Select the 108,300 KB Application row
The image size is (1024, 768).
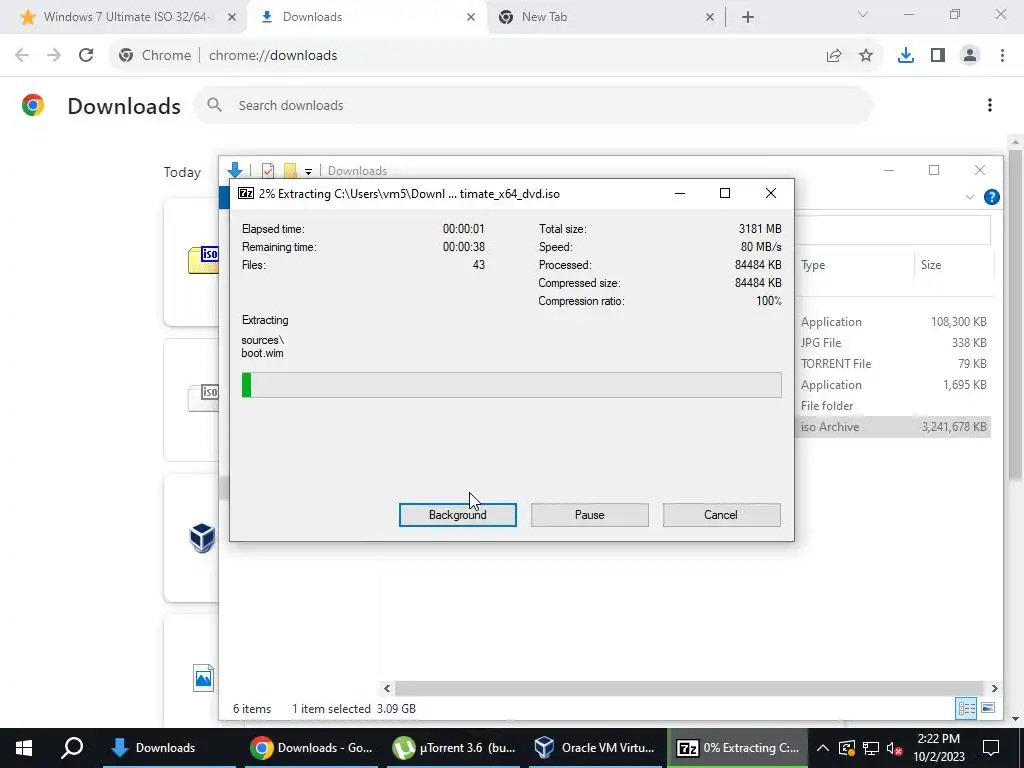coord(893,322)
